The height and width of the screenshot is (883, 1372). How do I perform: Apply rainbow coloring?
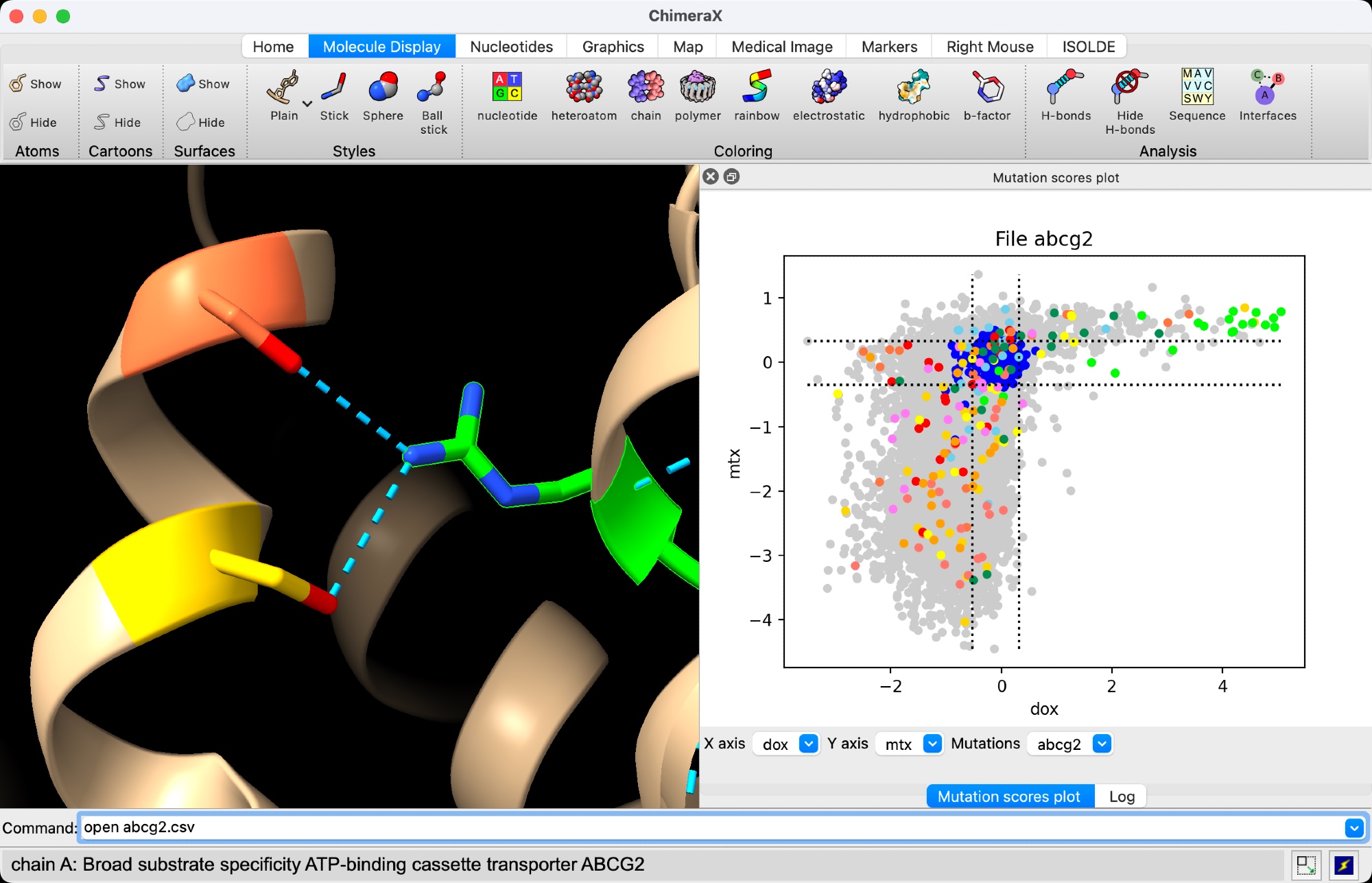[756, 89]
